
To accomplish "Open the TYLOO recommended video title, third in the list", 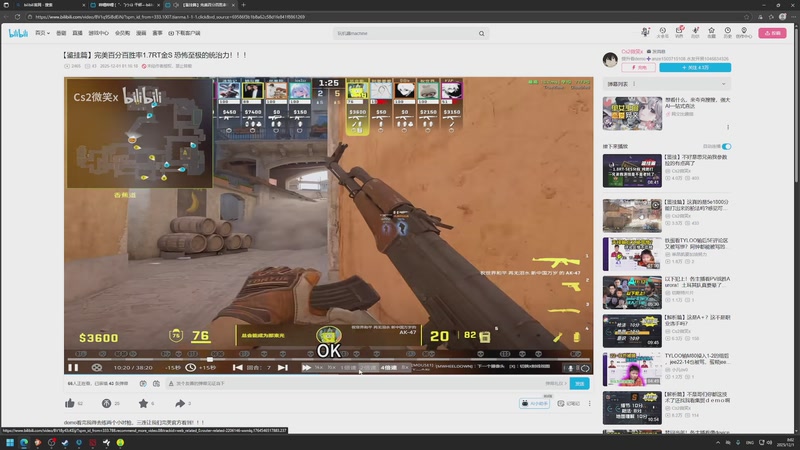I will point(696,243).
